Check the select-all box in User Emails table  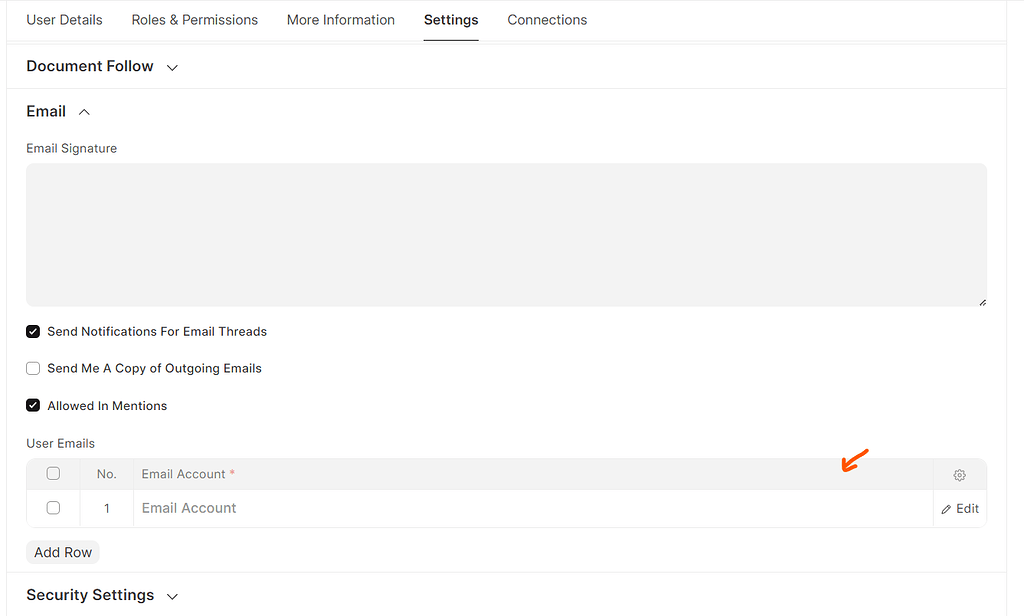click(x=53, y=473)
